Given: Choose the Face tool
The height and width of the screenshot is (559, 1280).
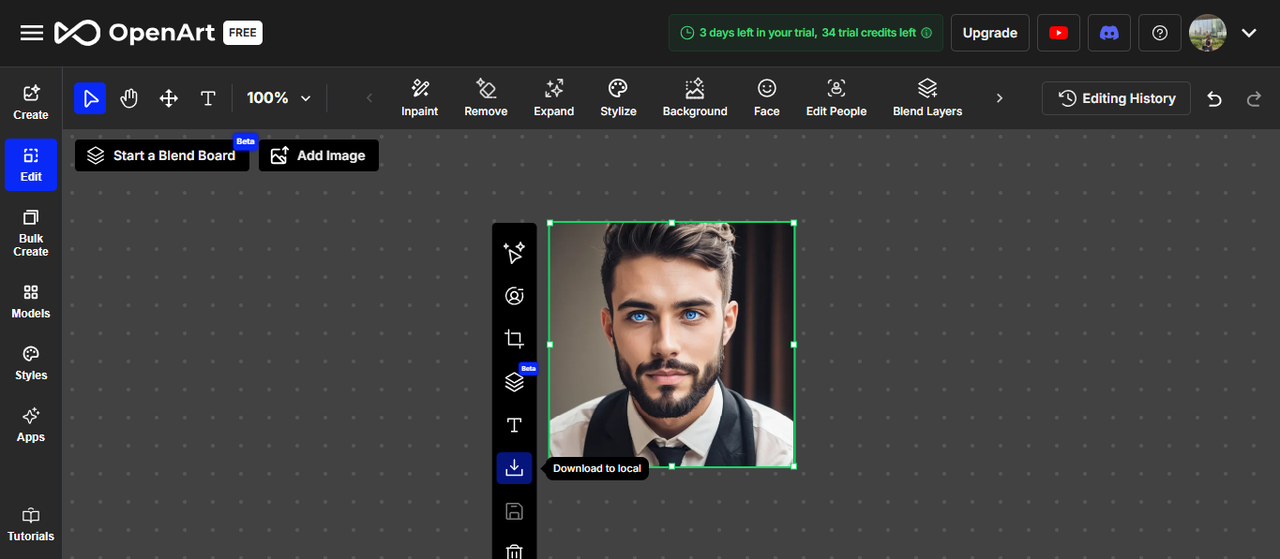Looking at the screenshot, I should pyautogui.click(x=767, y=98).
